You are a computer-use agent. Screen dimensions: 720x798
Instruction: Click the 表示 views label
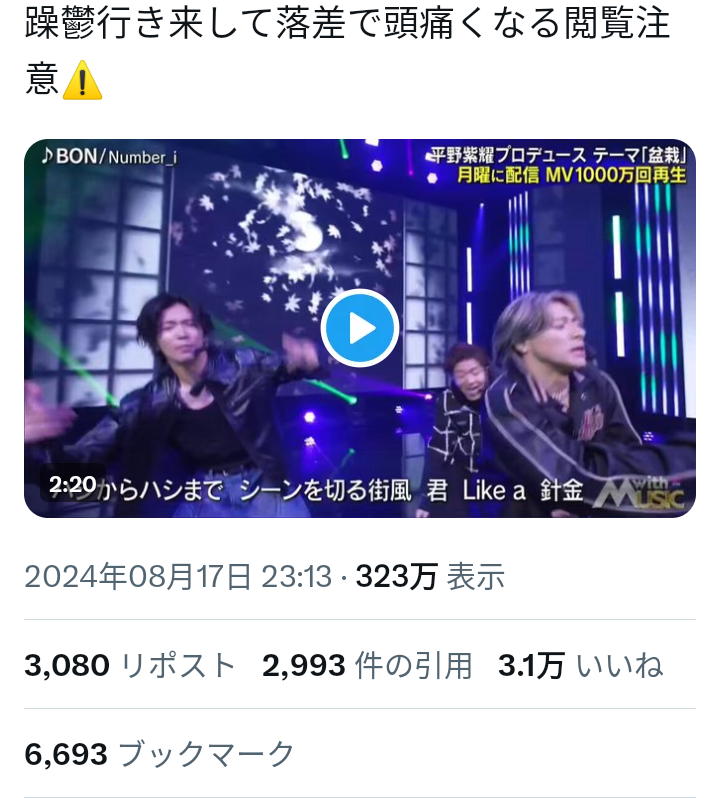[x=476, y=577]
